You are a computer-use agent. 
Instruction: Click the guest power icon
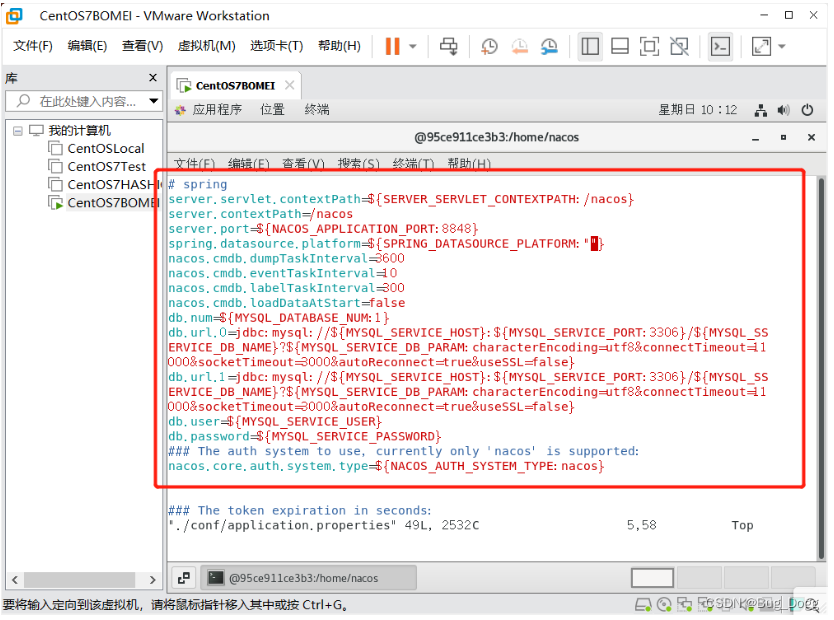click(x=807, y=110)
